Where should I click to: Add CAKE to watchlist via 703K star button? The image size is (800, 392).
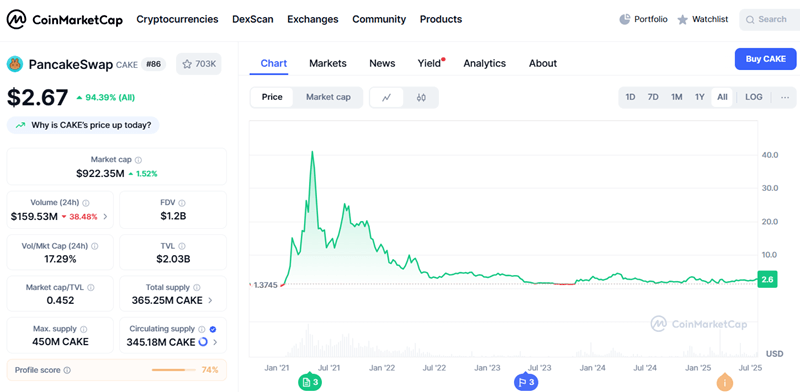coord(198,64)
